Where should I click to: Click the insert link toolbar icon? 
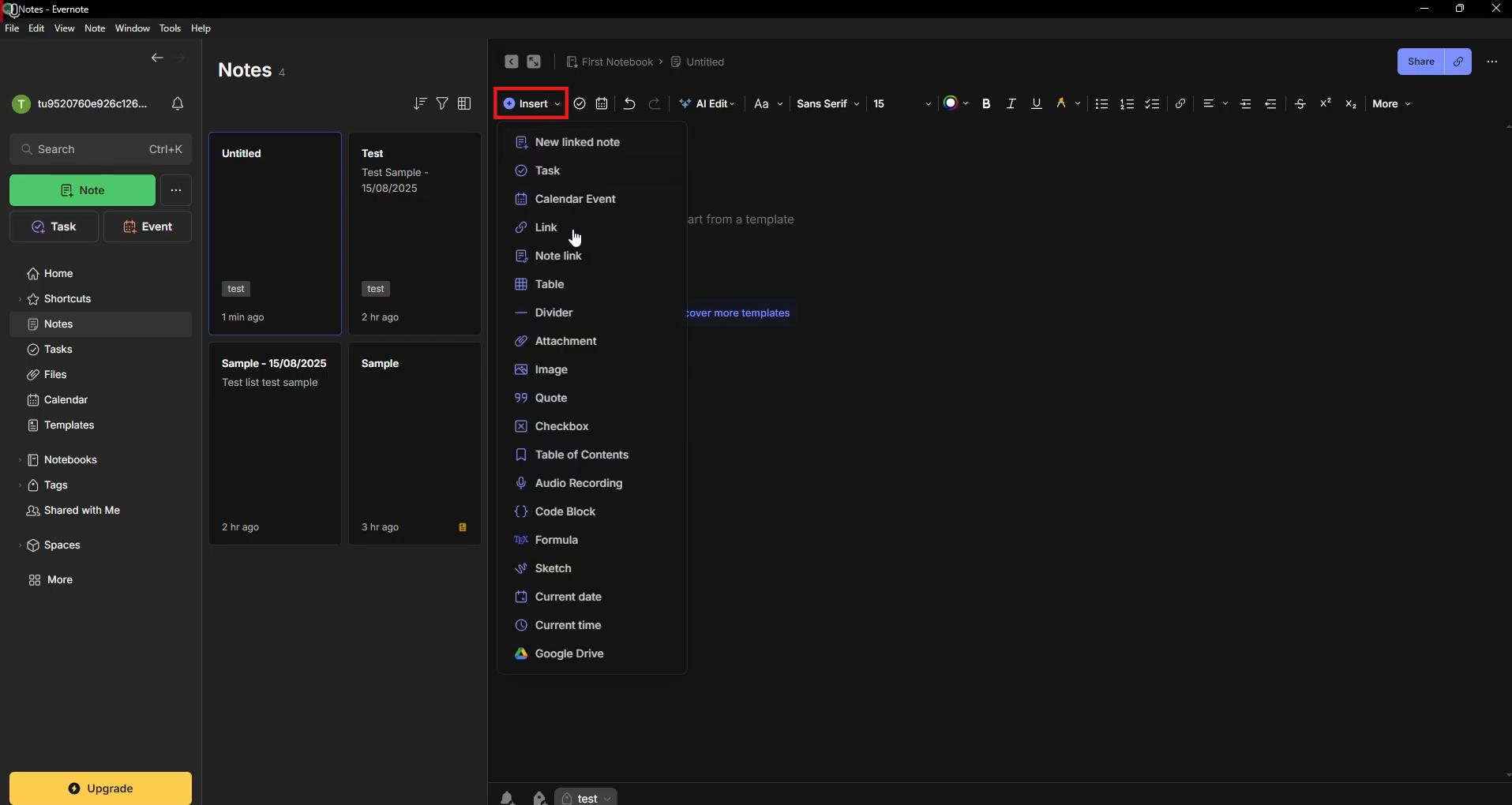point(1181,103)
